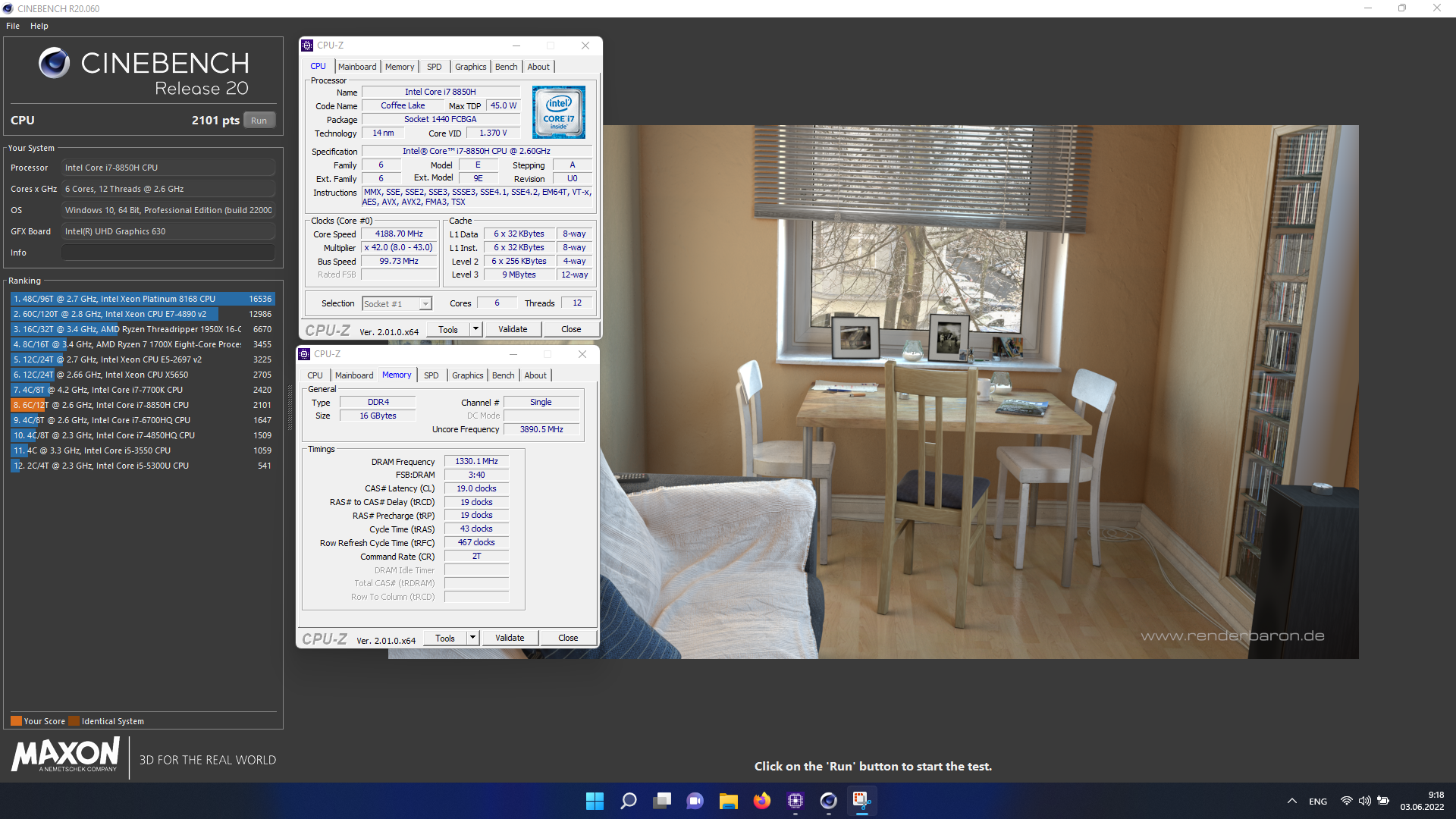Image resolution: width=1456 pixels, height=819 pixels.
Task: Open the Chat app on taskbar
Action: click(x=695, y=801)
